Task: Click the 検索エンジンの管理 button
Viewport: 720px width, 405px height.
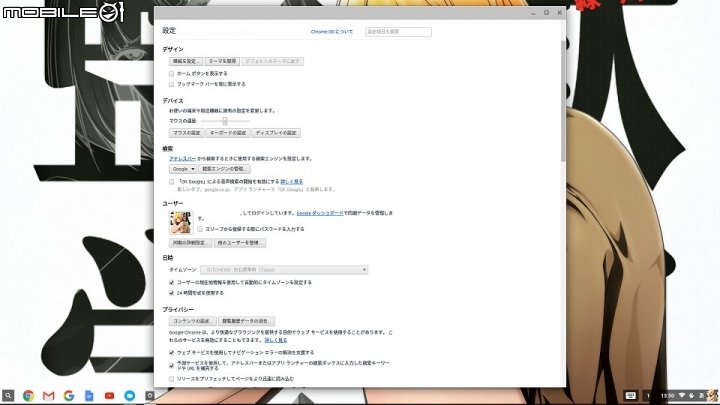Action: [x=224, y=169]
